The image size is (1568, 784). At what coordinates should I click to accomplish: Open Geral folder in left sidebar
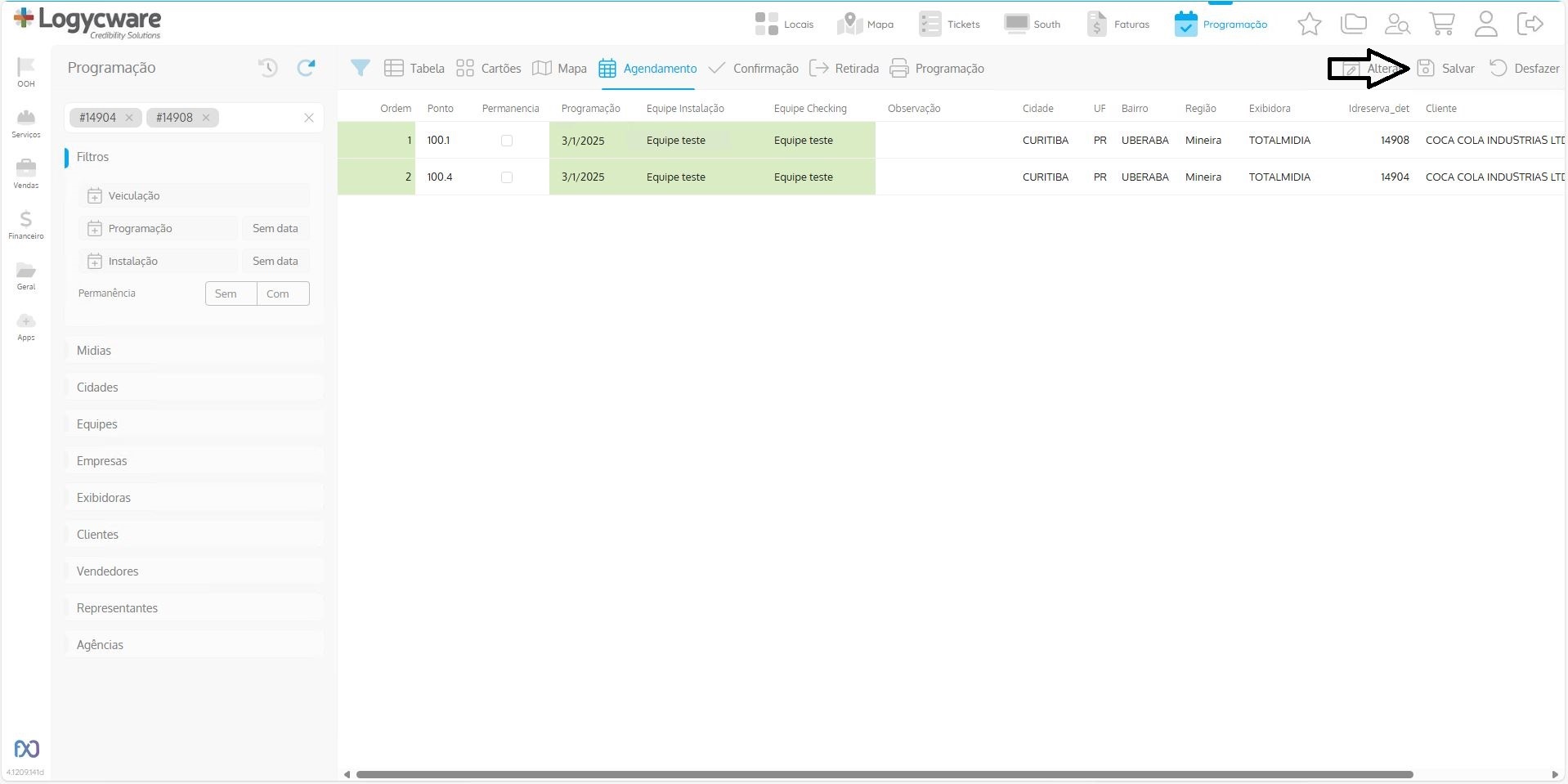[x=26, y=276]
